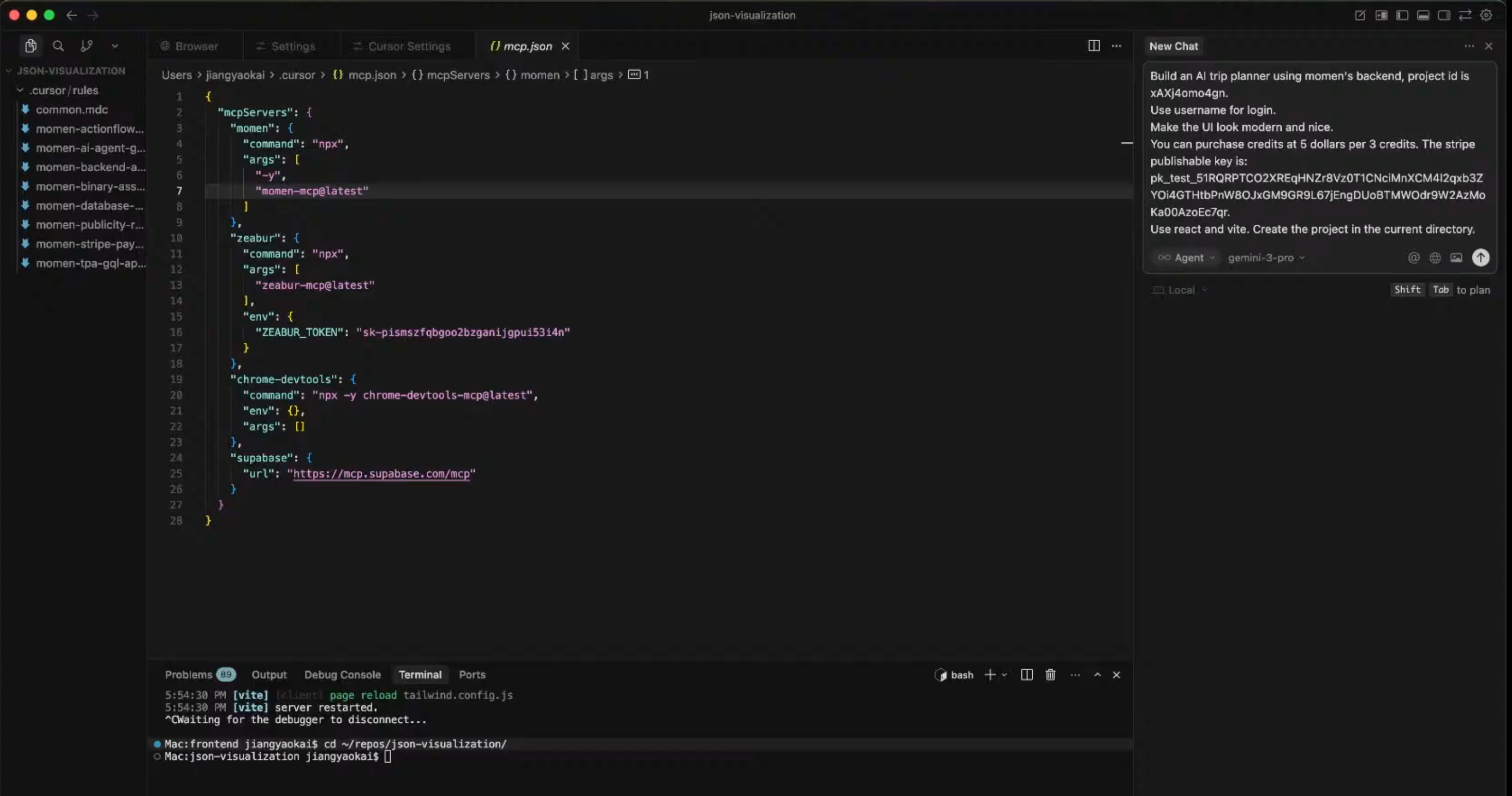
Task: Switch to the Cursor Settings tab
Action: 409,46
